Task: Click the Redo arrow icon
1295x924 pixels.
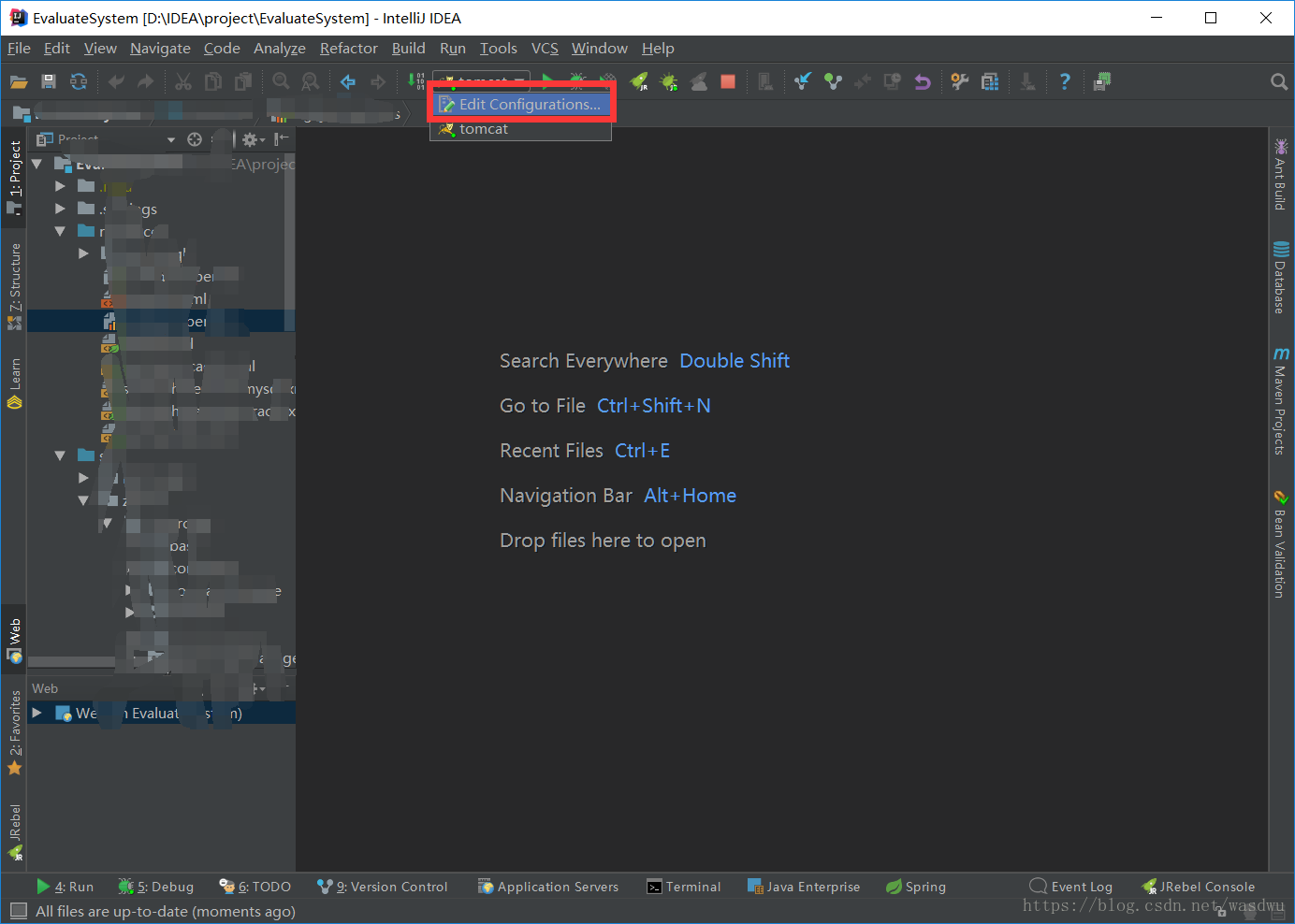Action: coord(146,82)
